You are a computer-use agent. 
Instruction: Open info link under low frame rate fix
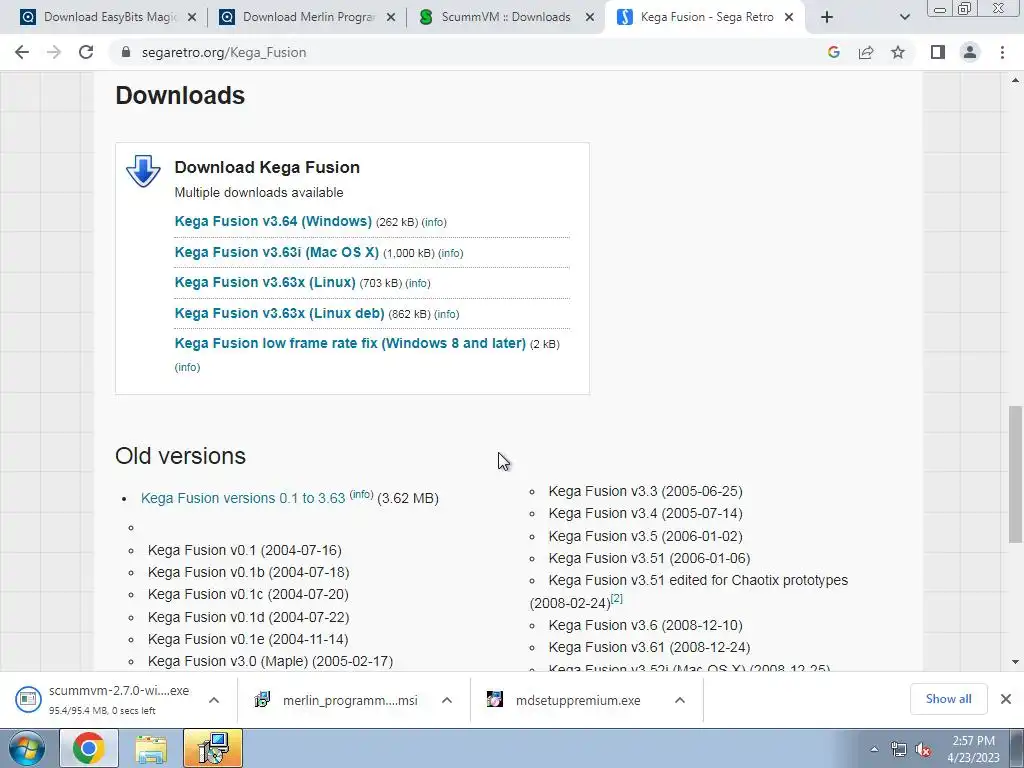click(187, 368)
